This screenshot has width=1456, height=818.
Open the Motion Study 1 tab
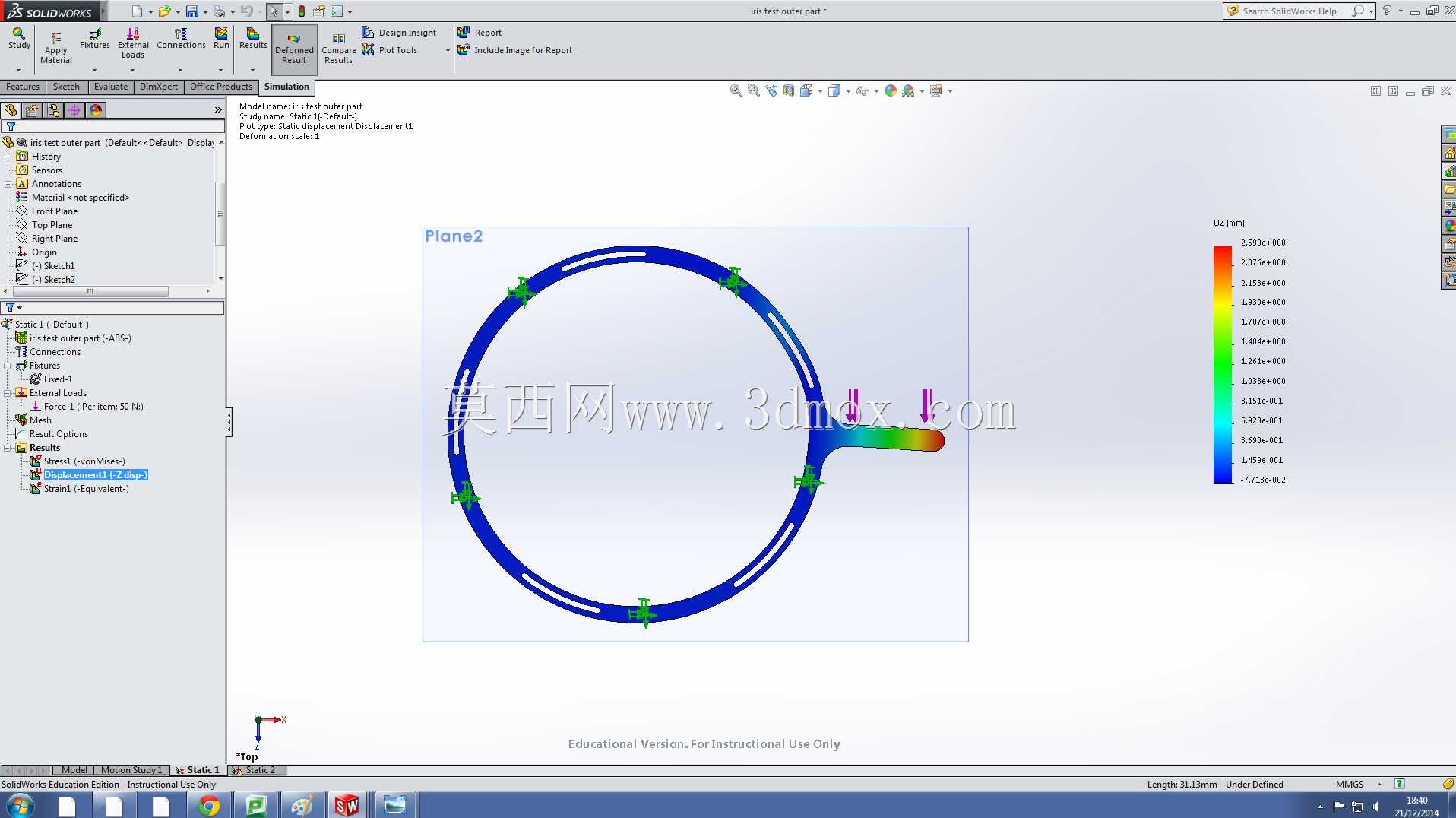coord(131,770)
